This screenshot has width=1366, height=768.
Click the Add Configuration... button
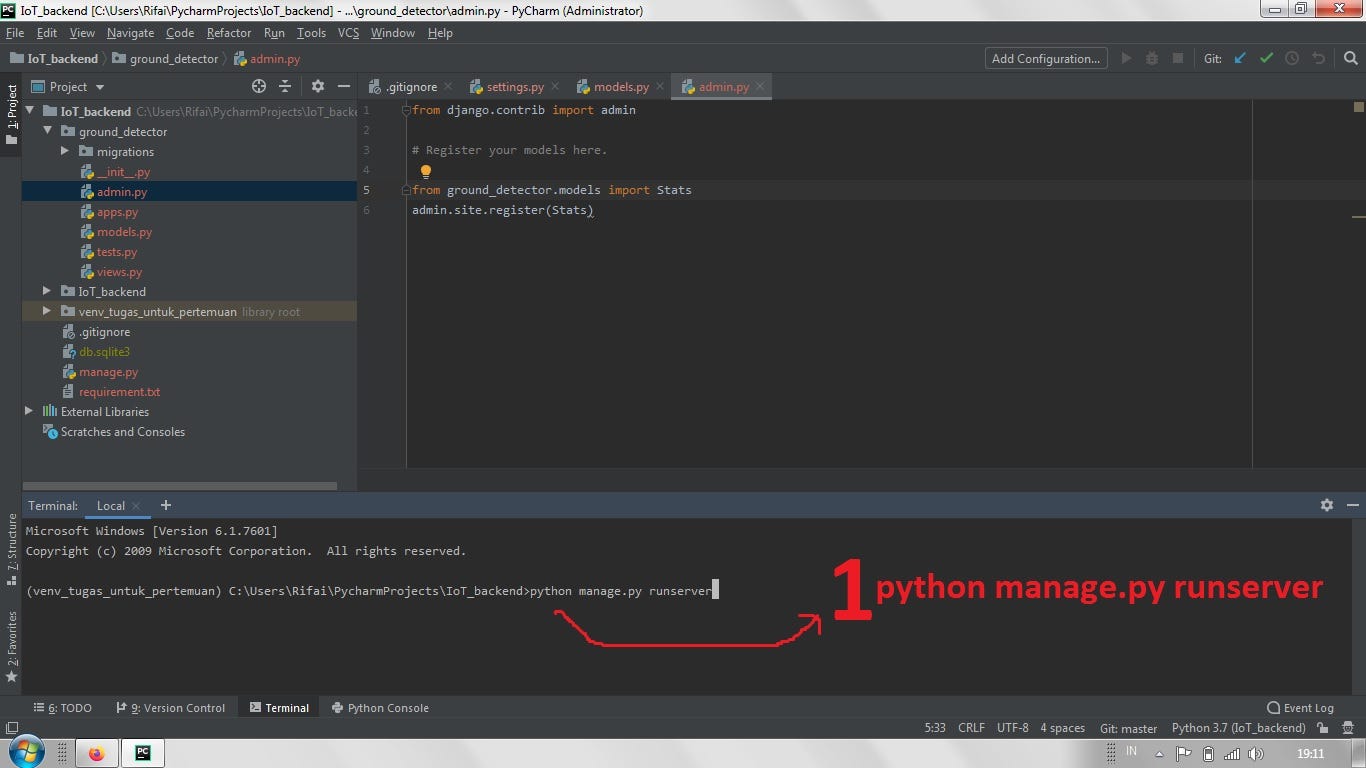coord(1046,58)
